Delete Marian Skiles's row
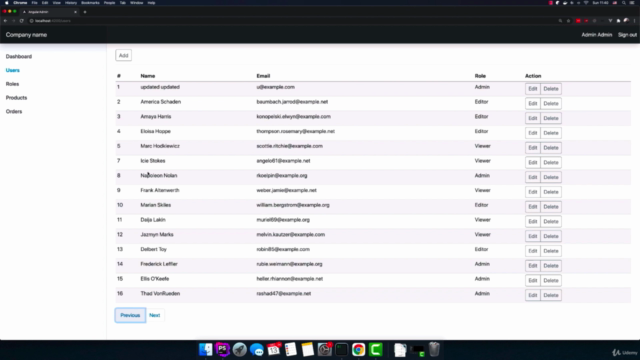Image resolution: width=640 pixels, height=360 pixels. click(x=551, y=207)
